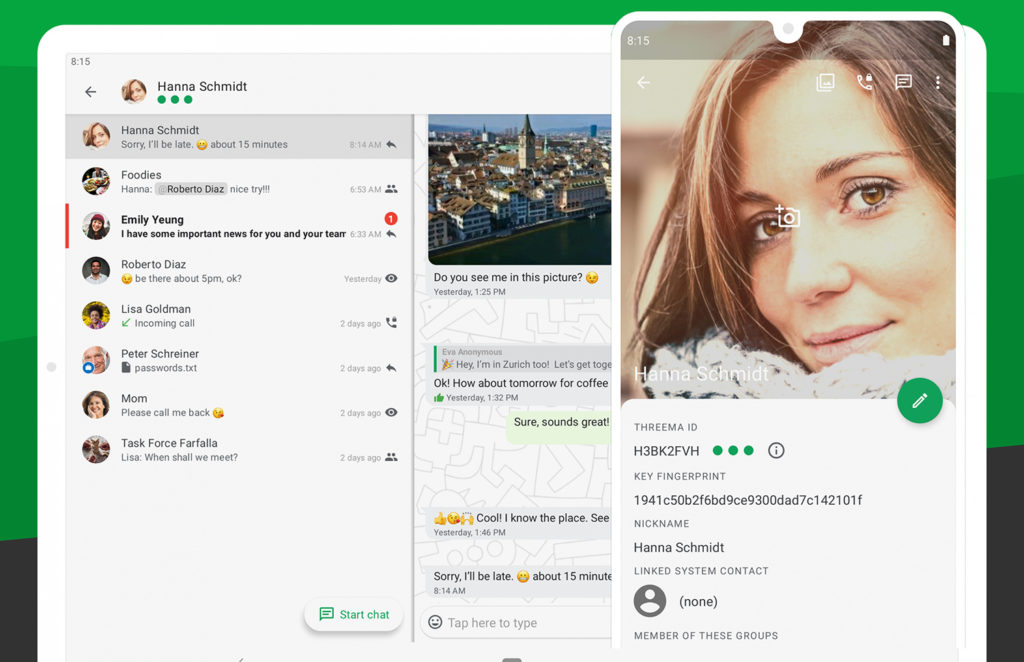1024x662 pixels.
Task: Click nickname Hanna Schmidt value
Action: point(679,547)
